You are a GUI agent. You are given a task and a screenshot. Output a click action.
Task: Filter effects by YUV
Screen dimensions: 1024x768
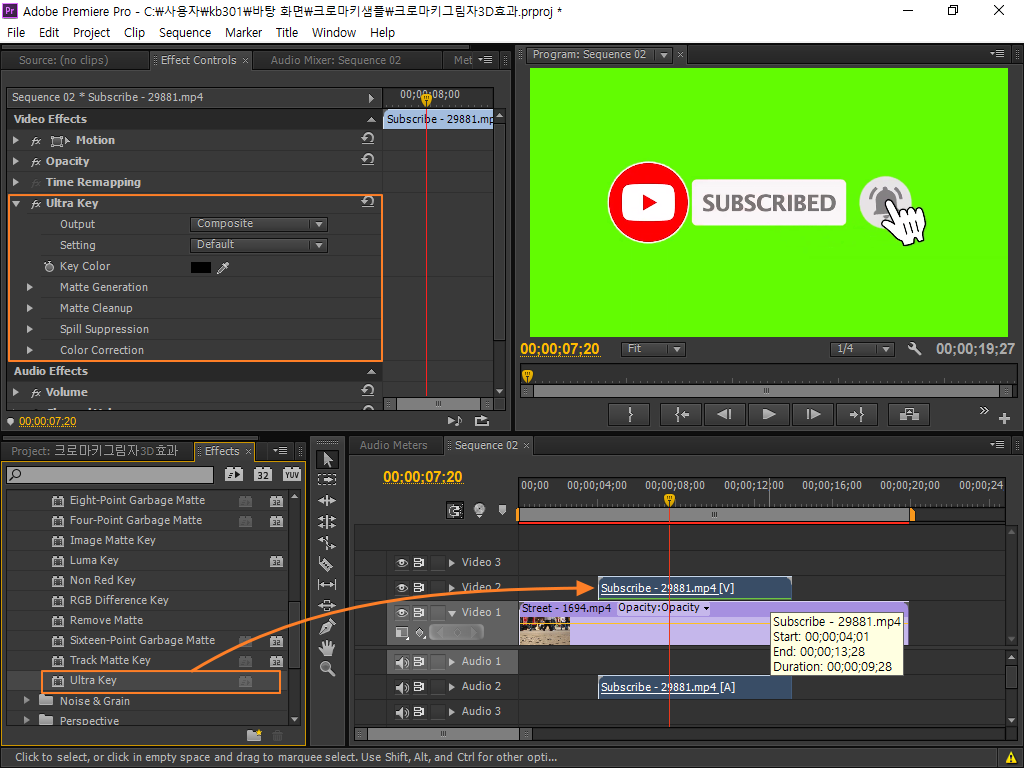point(292,475)
